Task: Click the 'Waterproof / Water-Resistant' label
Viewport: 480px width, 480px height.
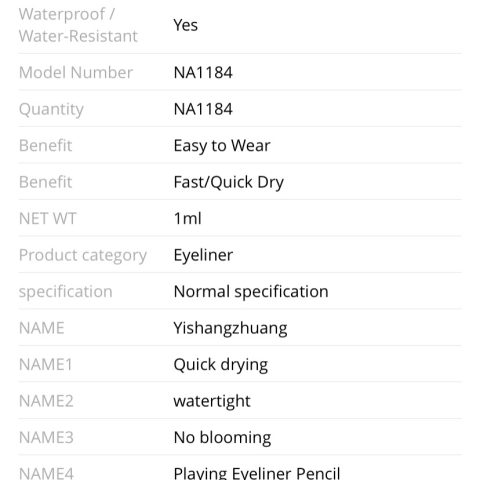Action: point(78,25)
